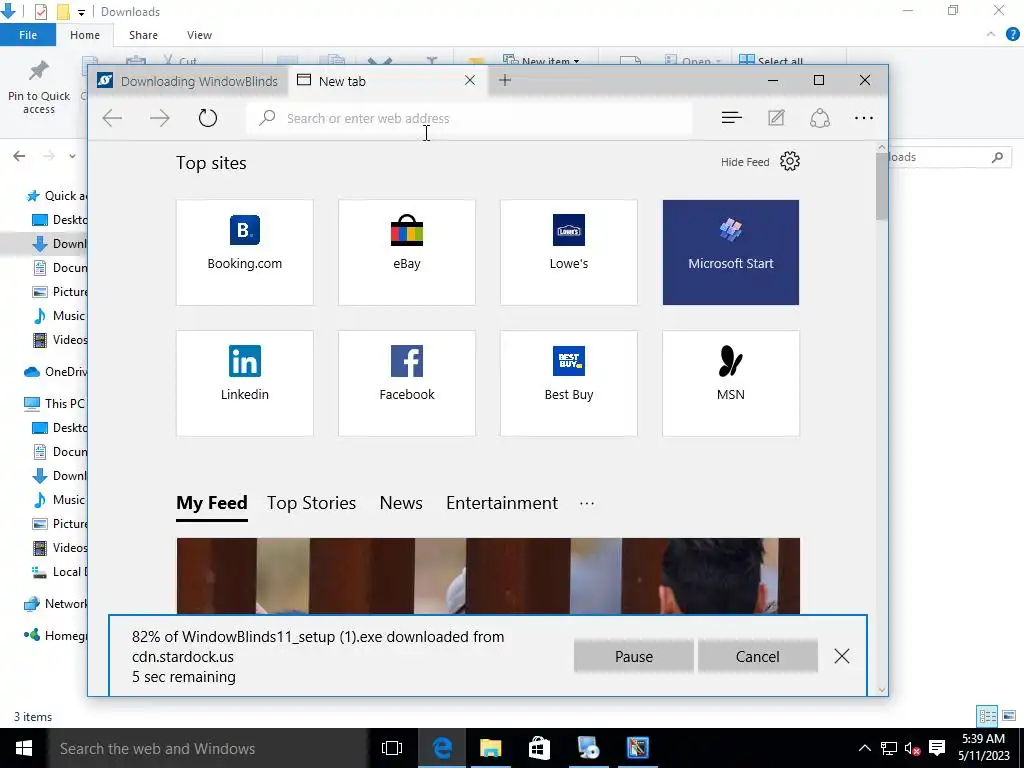This screenshot has width=1024, height=768.
Task: Close the New tab tab
Action: (470, 80)
